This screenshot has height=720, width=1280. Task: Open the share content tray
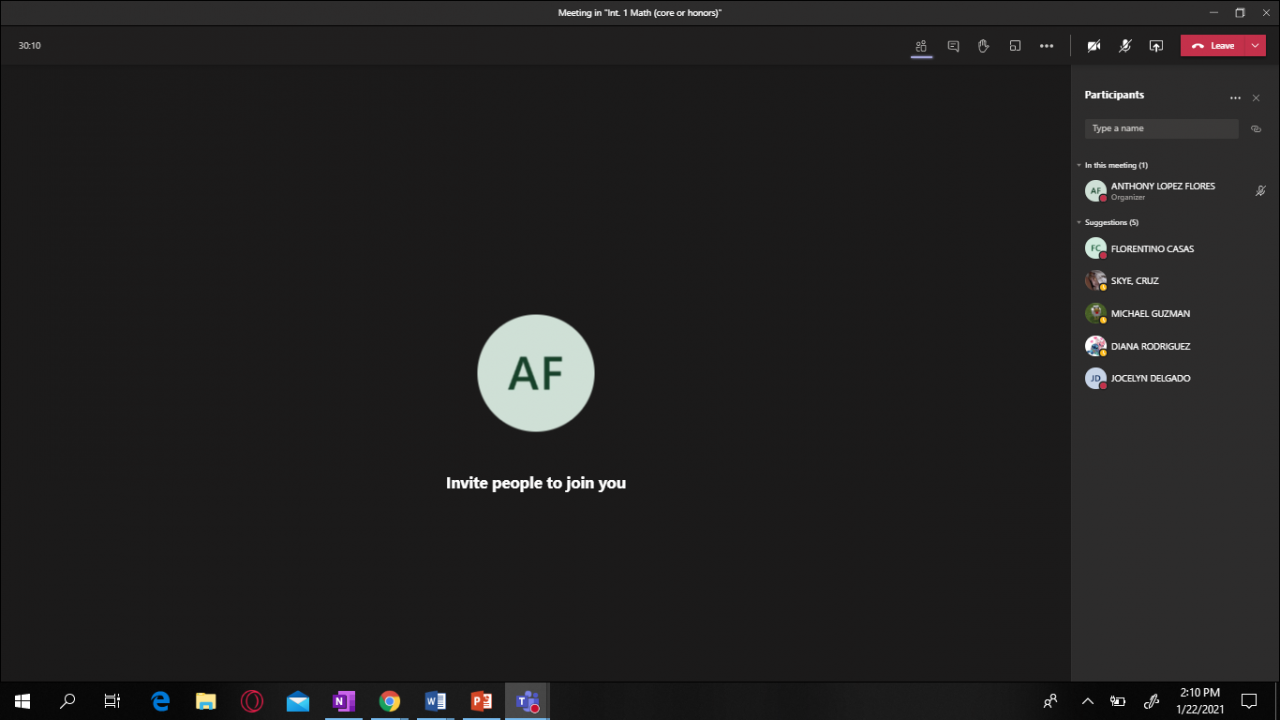click(1156, 46)
